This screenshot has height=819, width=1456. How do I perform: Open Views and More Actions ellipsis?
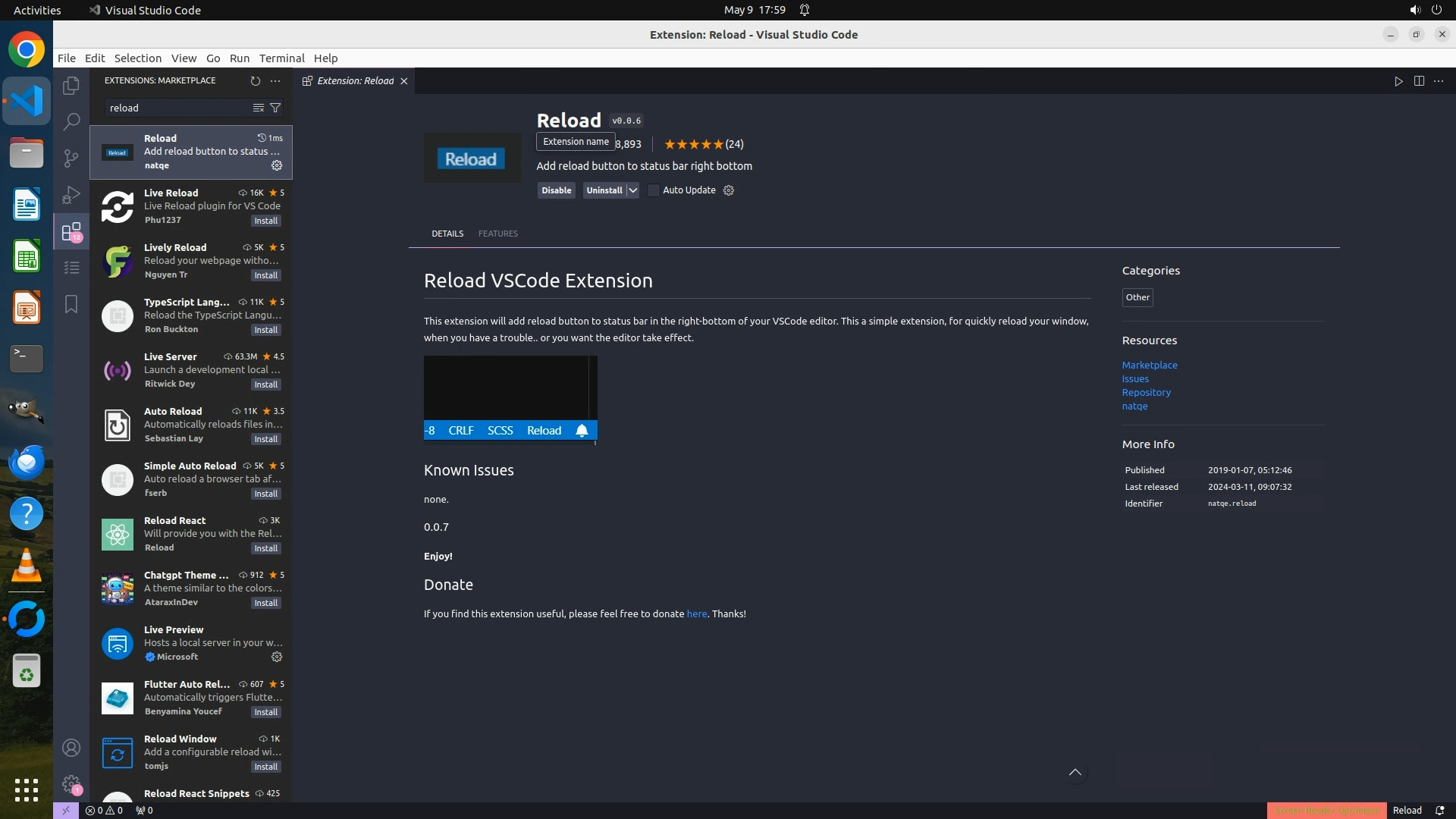tap(275, 80)
